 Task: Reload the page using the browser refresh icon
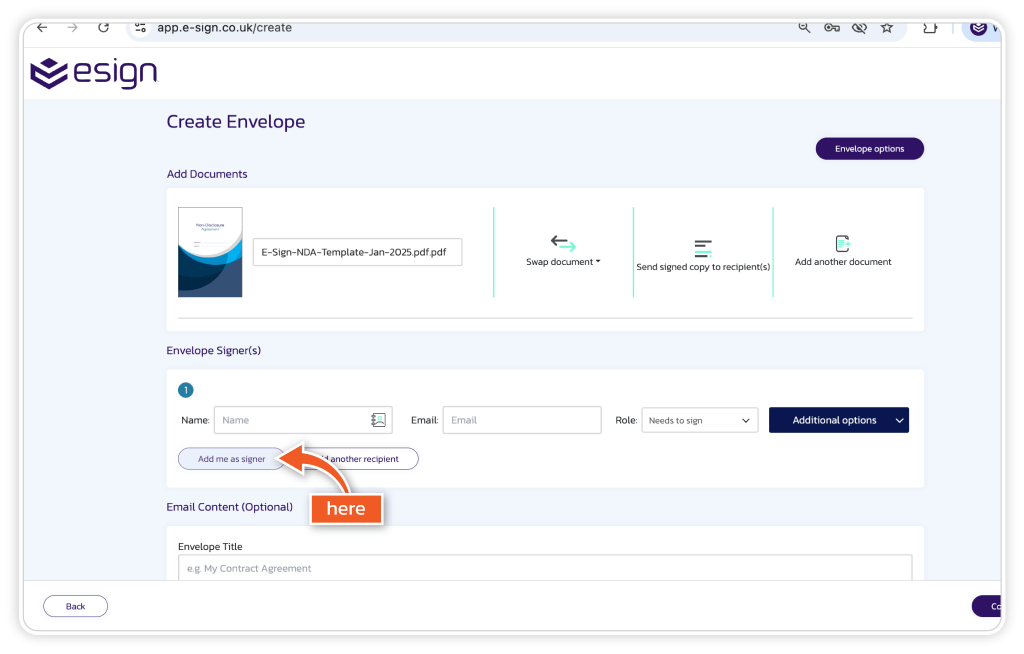click(x=103, y=28)
